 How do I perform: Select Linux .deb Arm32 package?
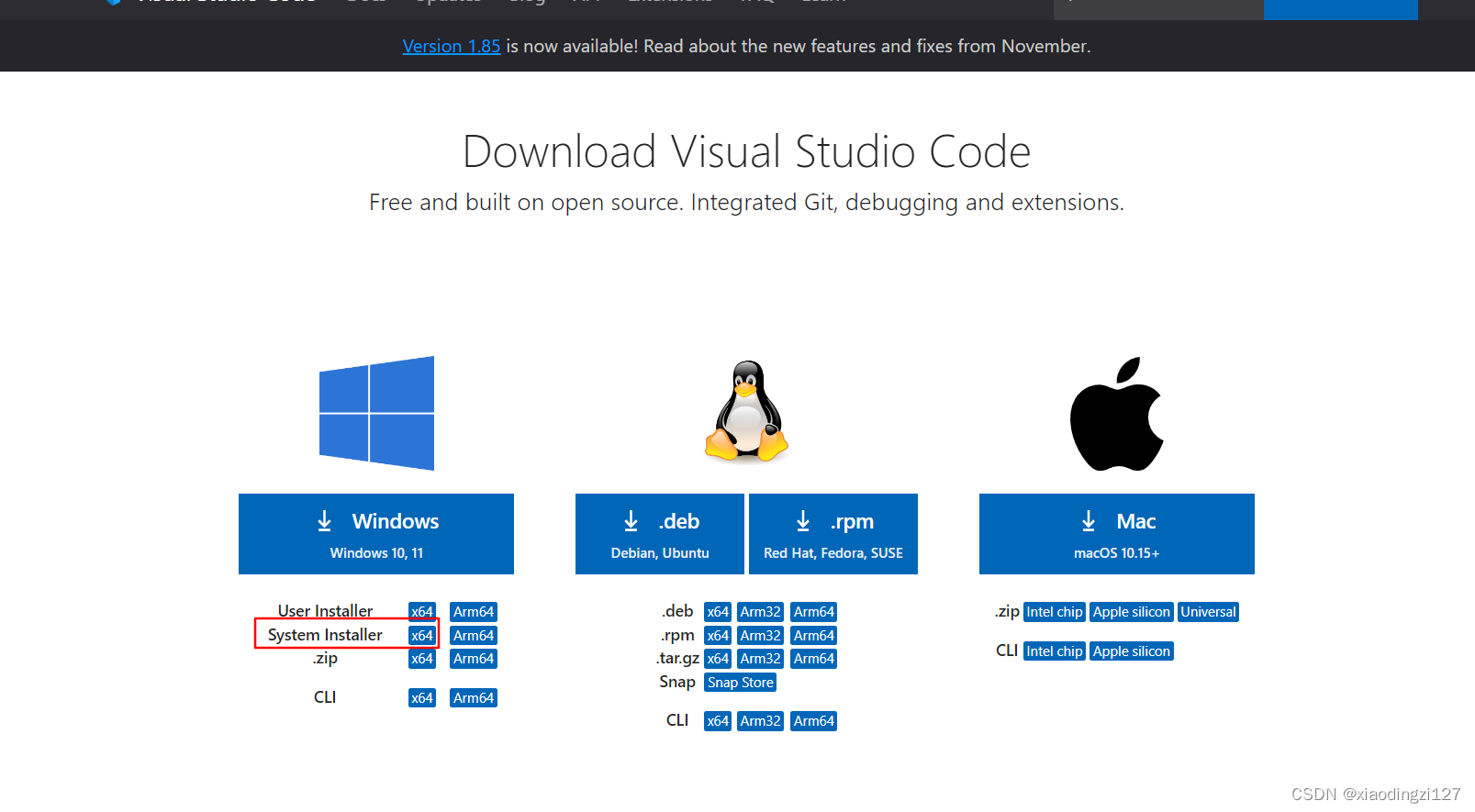[761, 612]
